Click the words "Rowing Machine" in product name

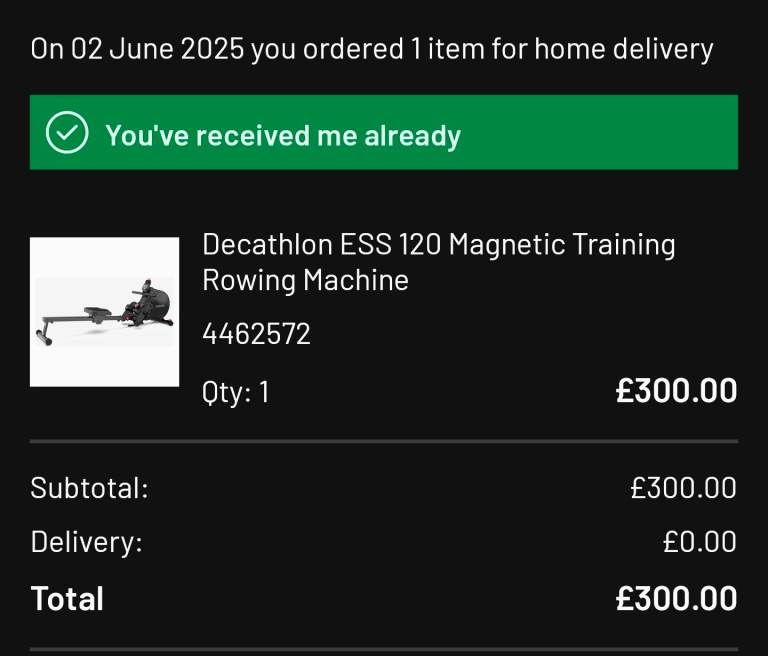point(305,280)
